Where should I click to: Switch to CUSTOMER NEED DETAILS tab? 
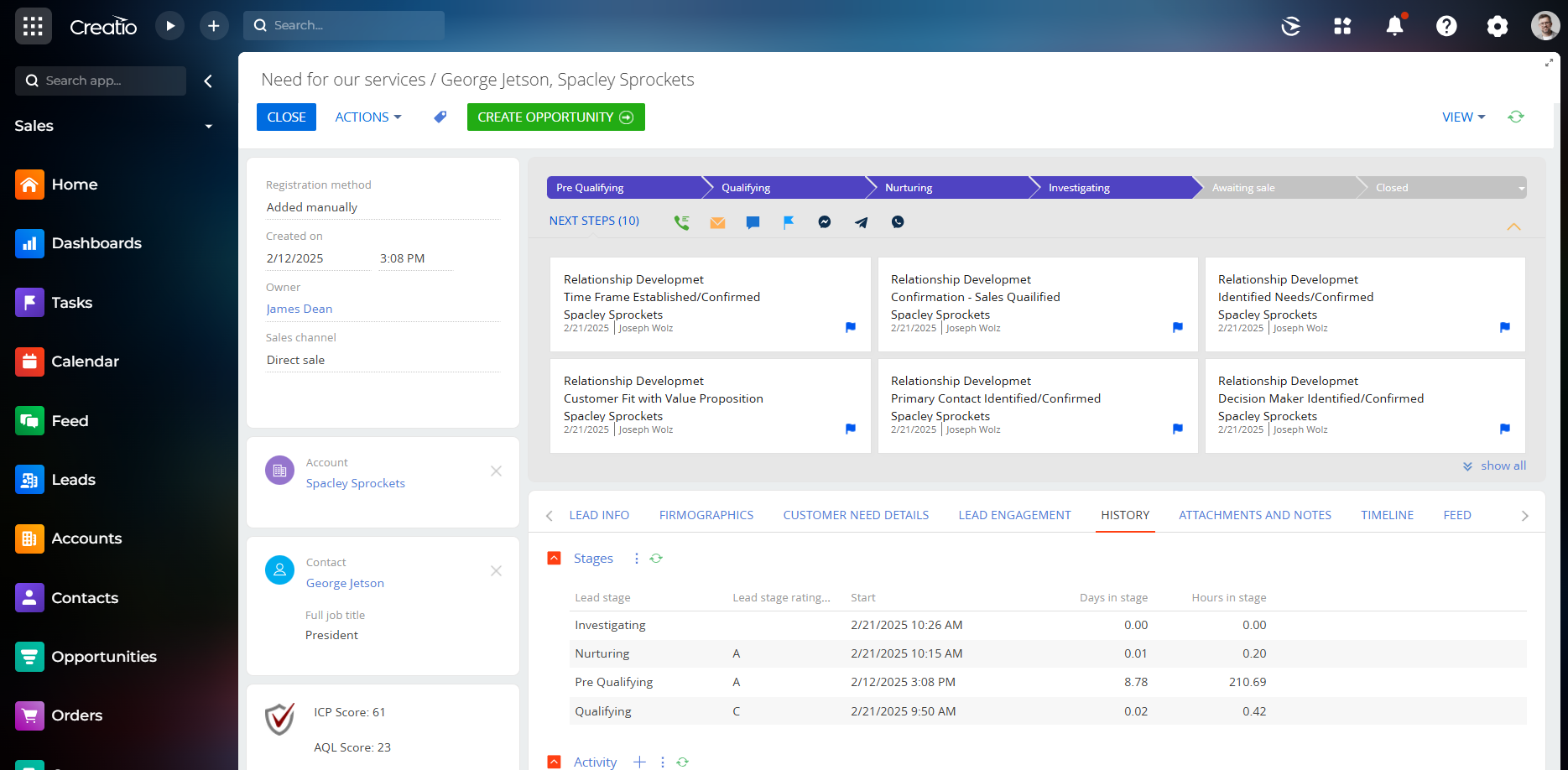pyautogui.click(x=856, y=515)
